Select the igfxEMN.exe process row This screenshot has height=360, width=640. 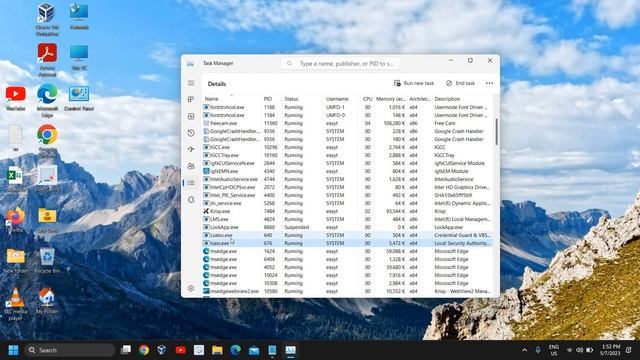point(347,171)
